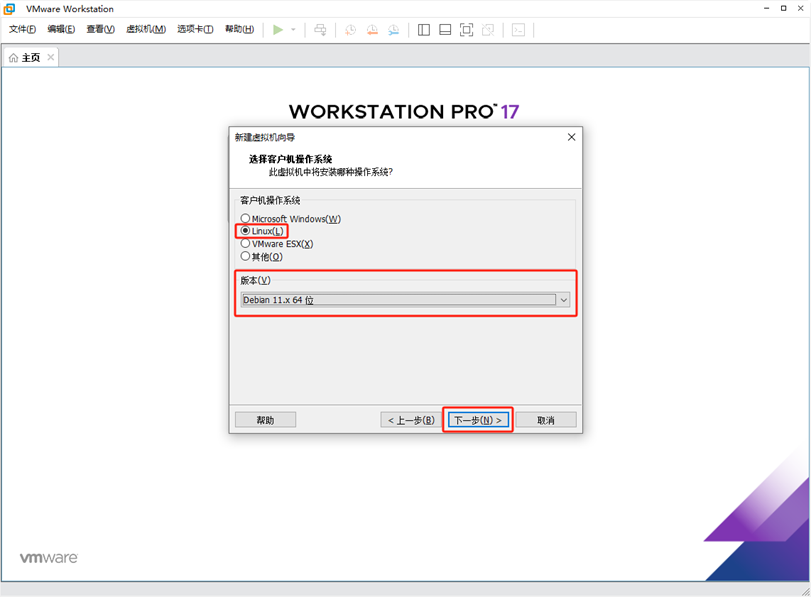
Task: Click the full screen mode icon
Action: (x=466, y=29)
